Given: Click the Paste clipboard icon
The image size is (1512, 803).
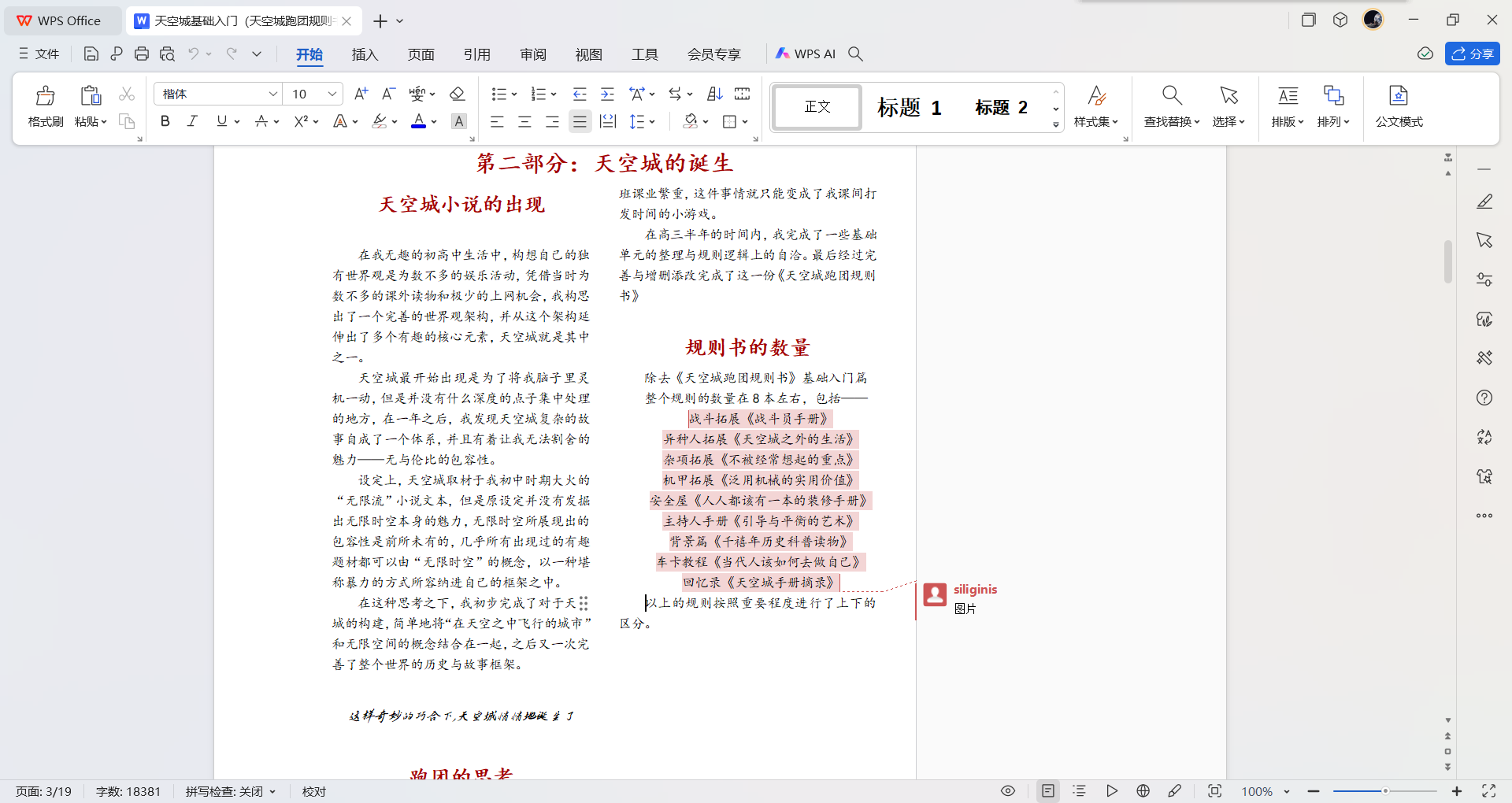Looking at the screenshot, I should [91, 96].
